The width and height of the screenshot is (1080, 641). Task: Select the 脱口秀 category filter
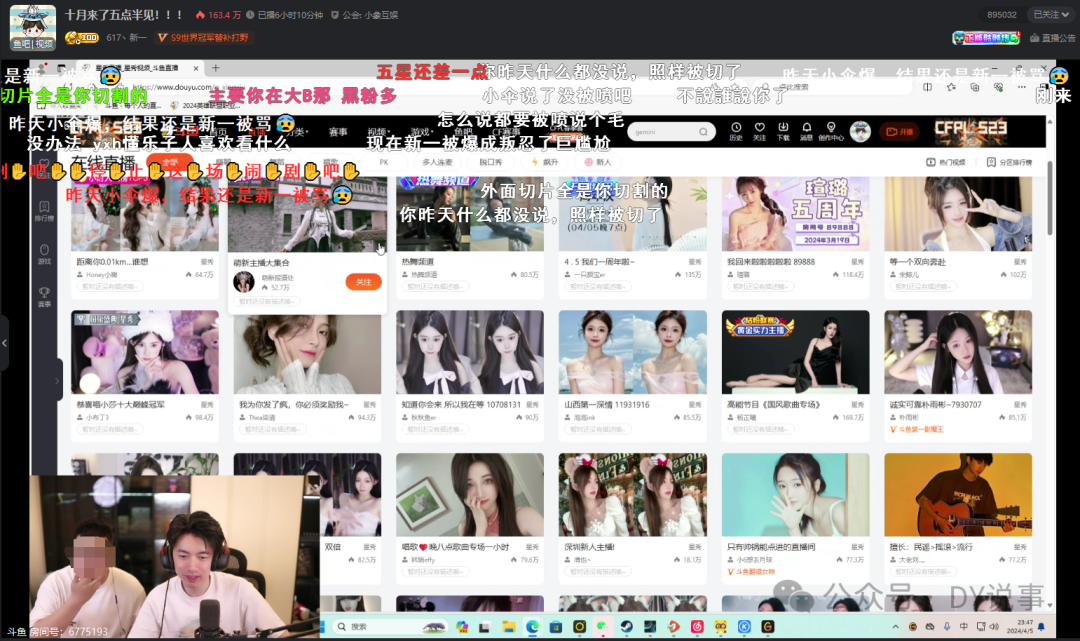click(490, 162)
